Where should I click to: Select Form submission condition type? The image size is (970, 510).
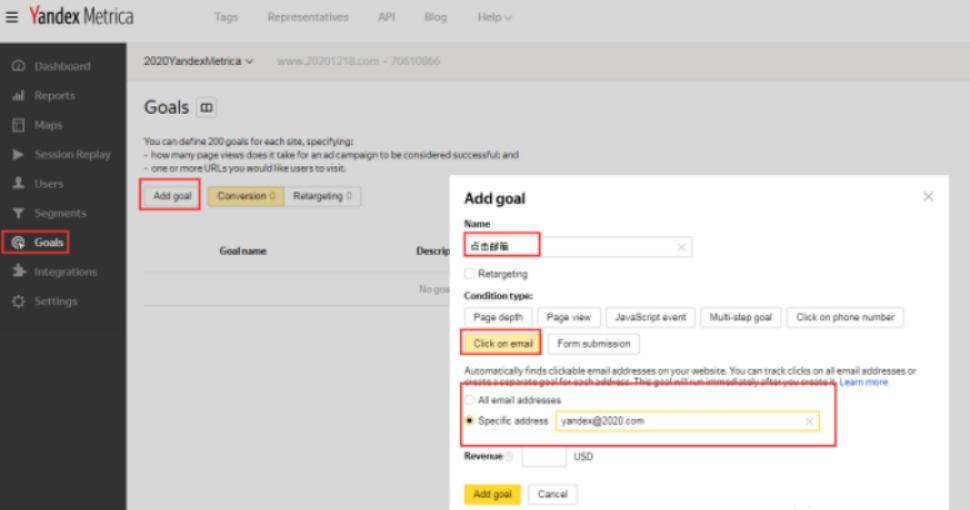593,344
